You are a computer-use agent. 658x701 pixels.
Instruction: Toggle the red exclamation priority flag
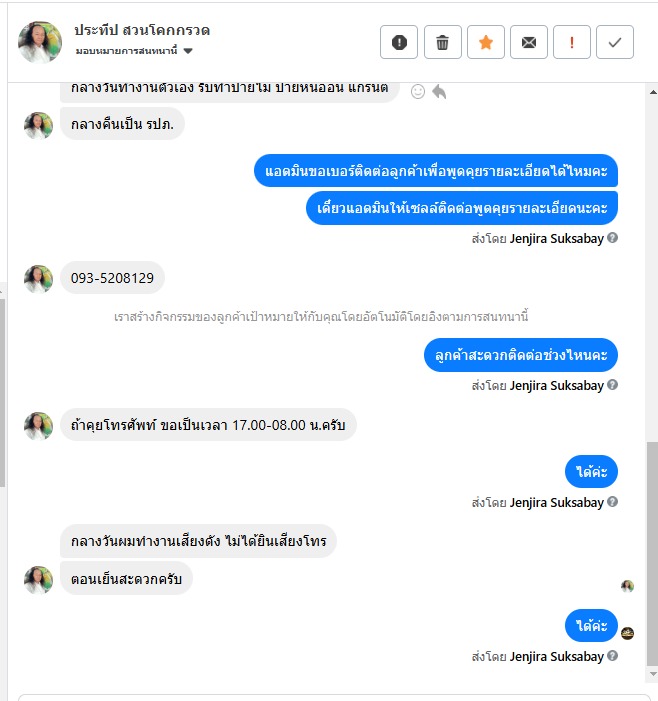coord(572,42)
